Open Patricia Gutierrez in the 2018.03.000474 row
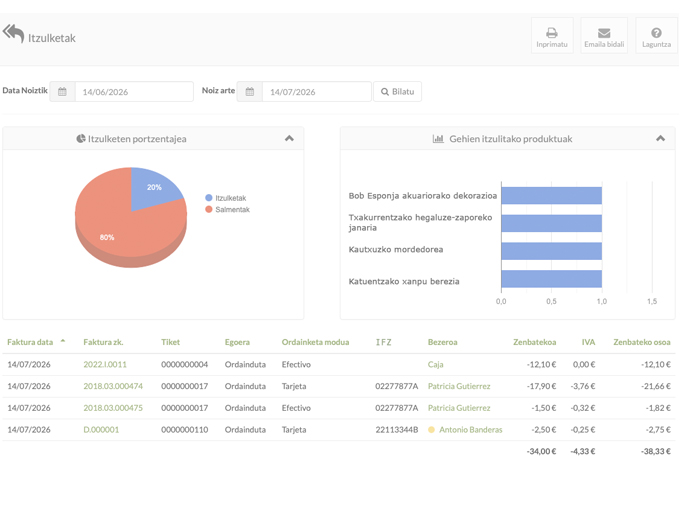Viewport: 682px width, 518px height. point(459,386)
